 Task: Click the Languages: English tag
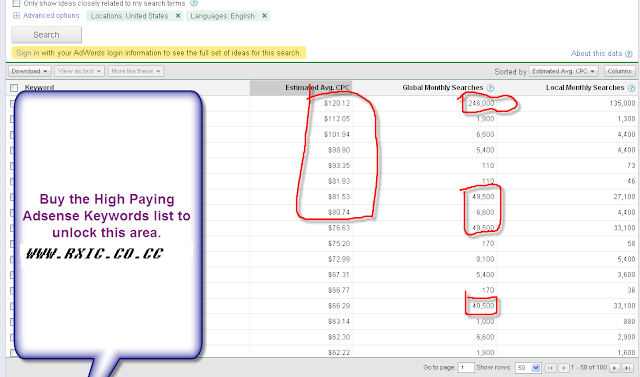[x=222, y=16]
